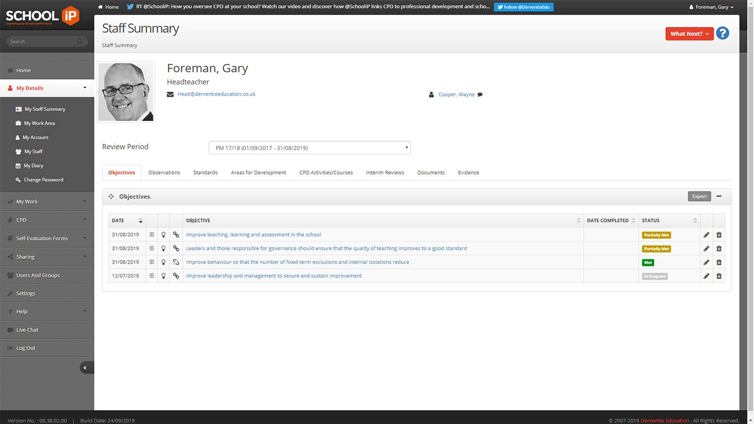Click lightbulb icon in 'Leaders and those' row
This screenshot has height=424, width=754.
(163, 249)
